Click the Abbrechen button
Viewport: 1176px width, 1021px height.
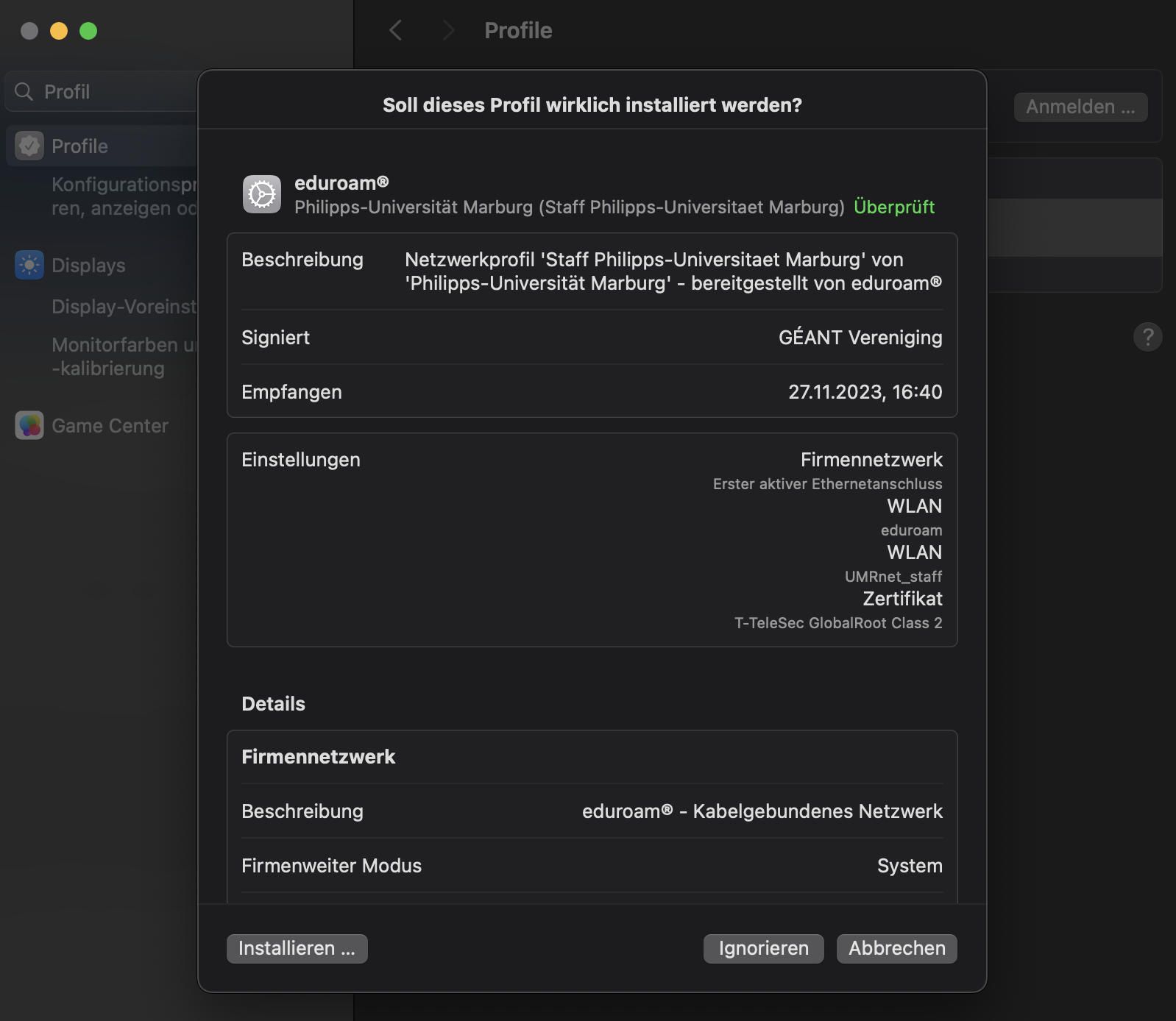point(896,948)
